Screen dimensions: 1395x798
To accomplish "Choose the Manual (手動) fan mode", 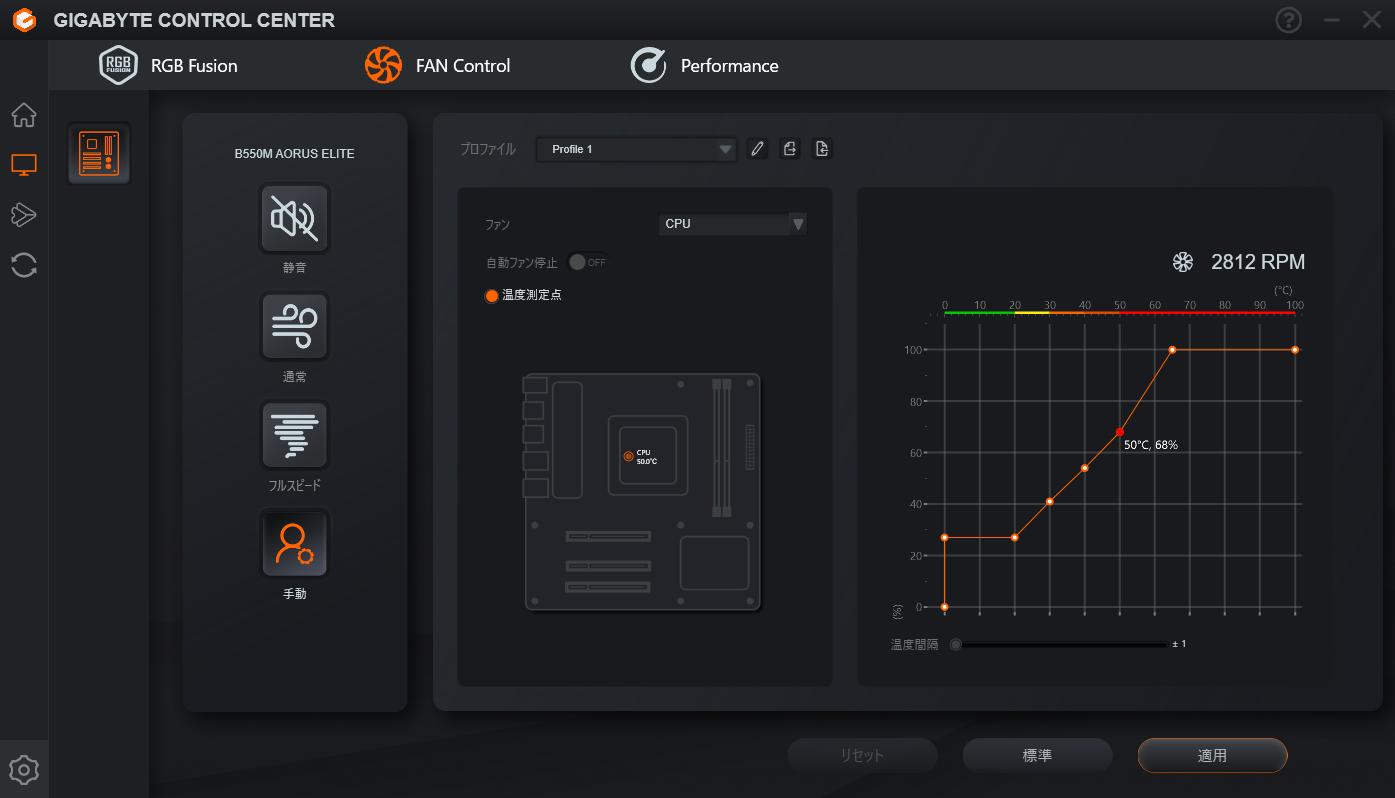I will pos(295,543).
